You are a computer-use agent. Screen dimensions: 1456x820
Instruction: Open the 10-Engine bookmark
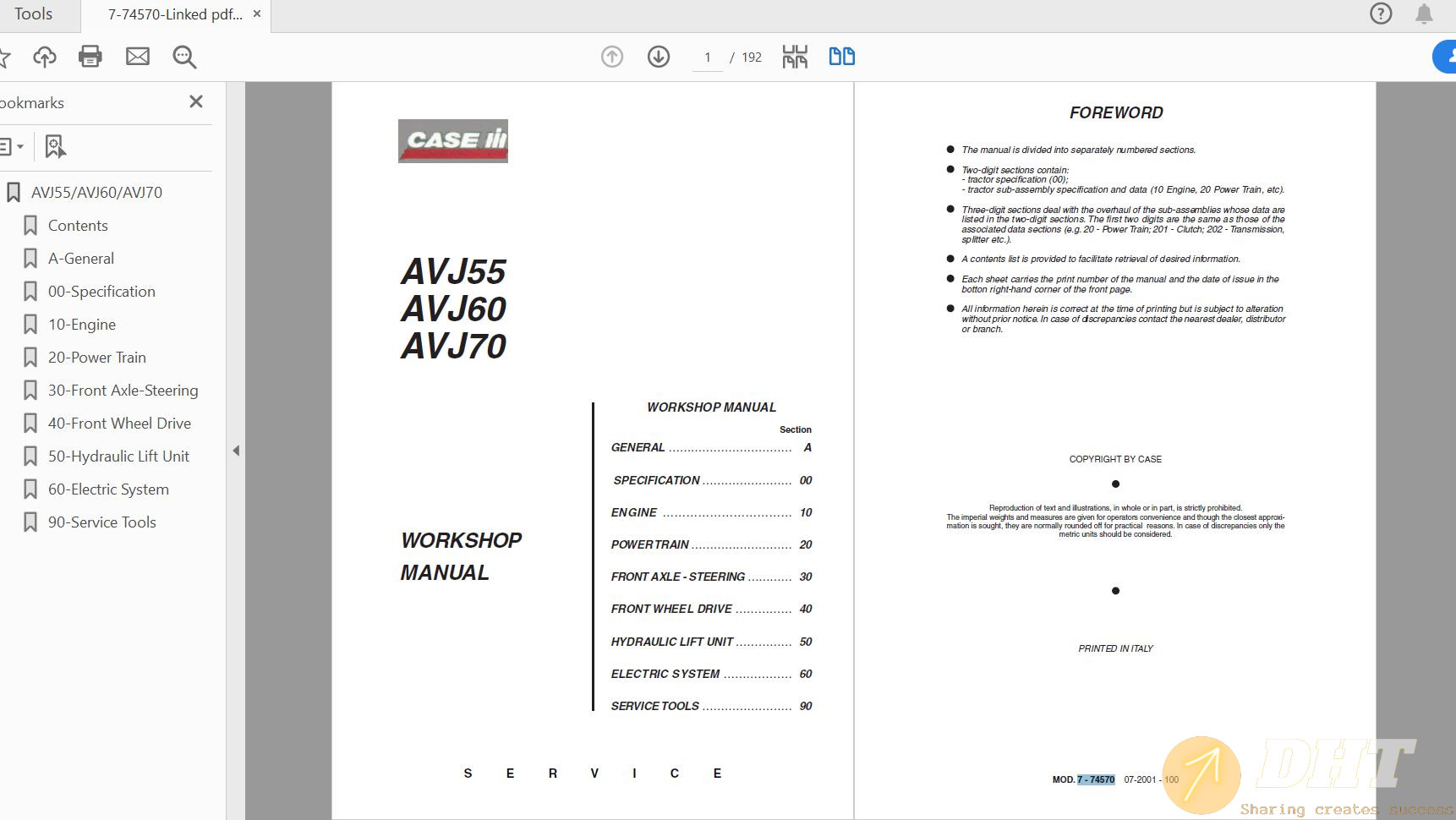click(82, 325)
